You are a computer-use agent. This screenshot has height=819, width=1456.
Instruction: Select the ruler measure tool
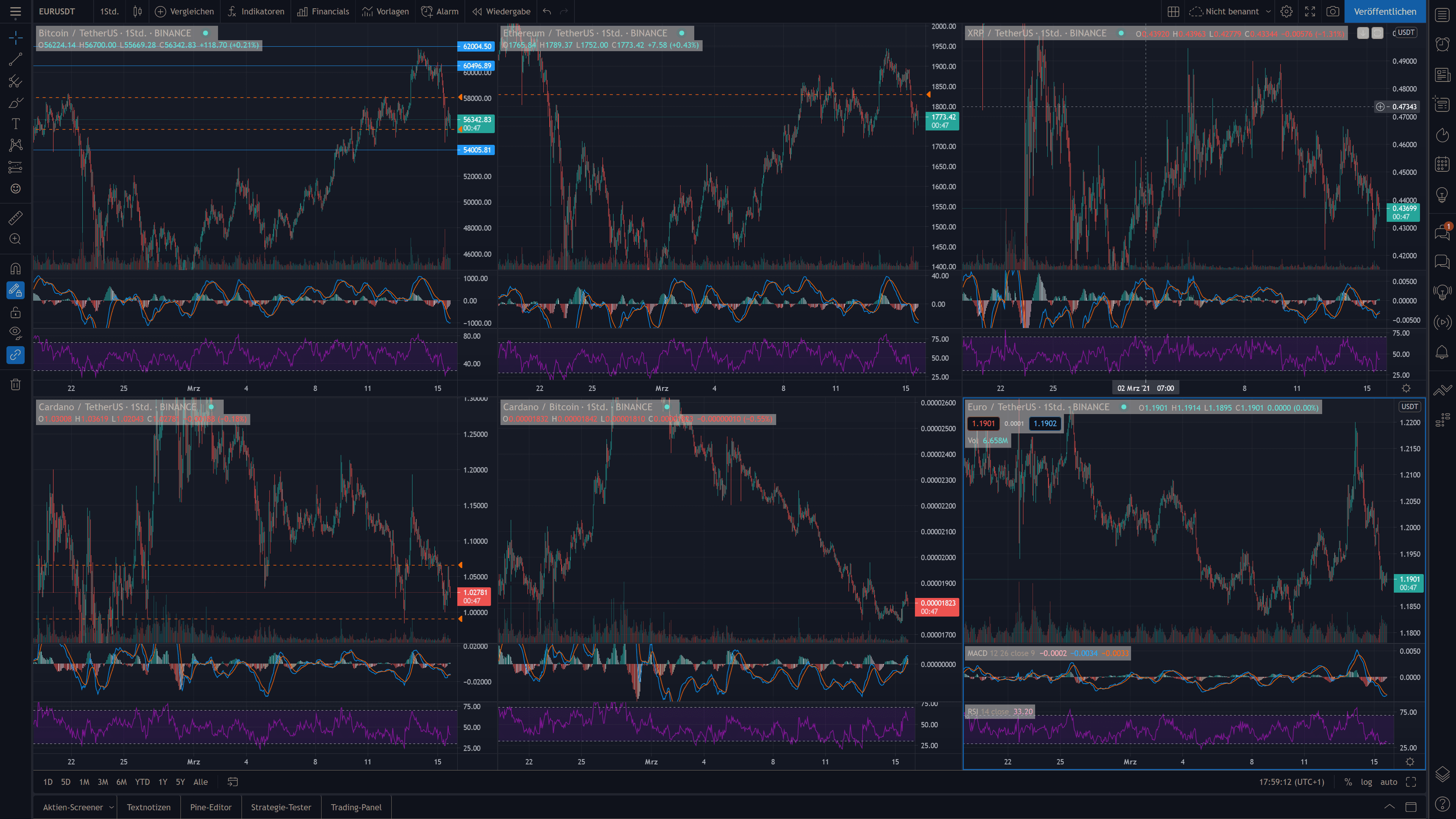15,218
